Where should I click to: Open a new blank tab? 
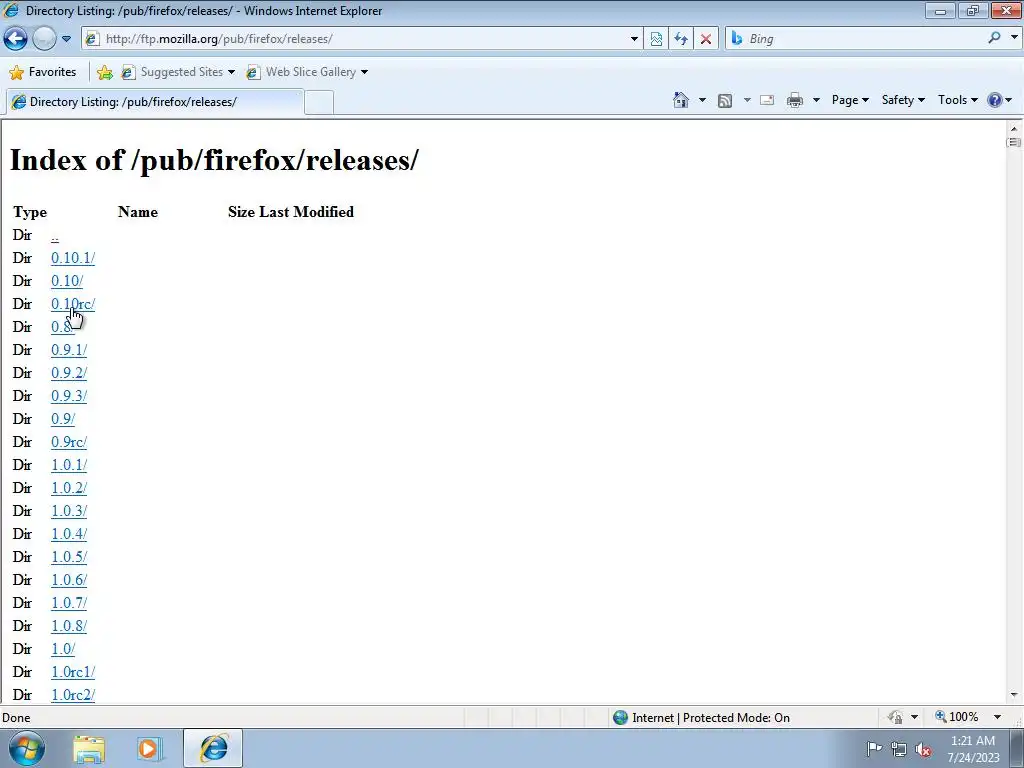319,103
